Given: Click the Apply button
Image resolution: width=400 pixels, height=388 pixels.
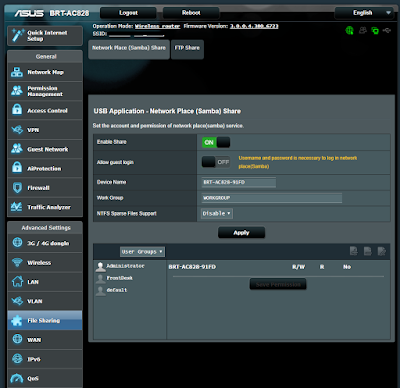Looking at the screenshot, I should (x=241, y=233).
